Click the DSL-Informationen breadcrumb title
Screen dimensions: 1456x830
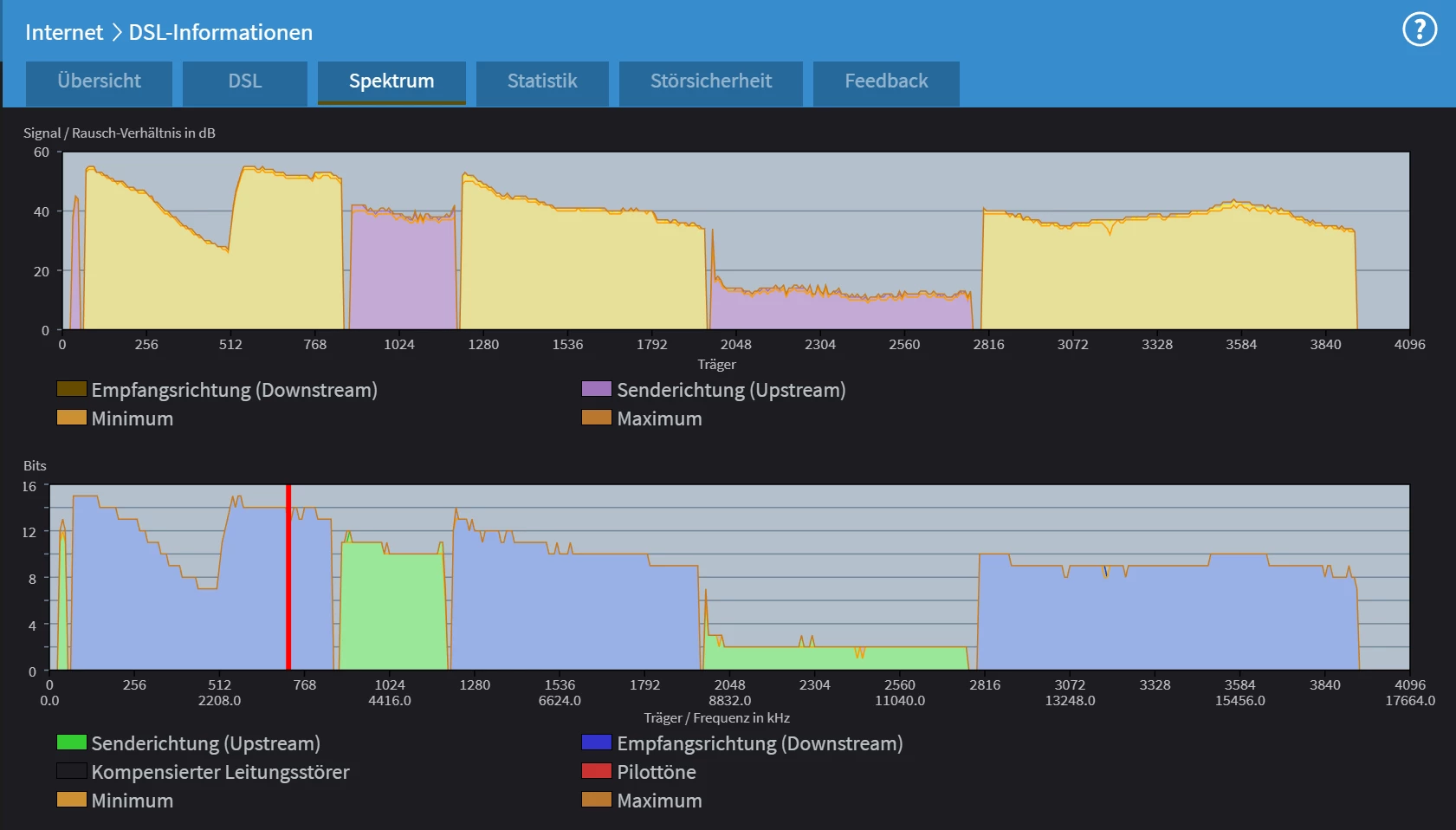[x=221, y=32]
